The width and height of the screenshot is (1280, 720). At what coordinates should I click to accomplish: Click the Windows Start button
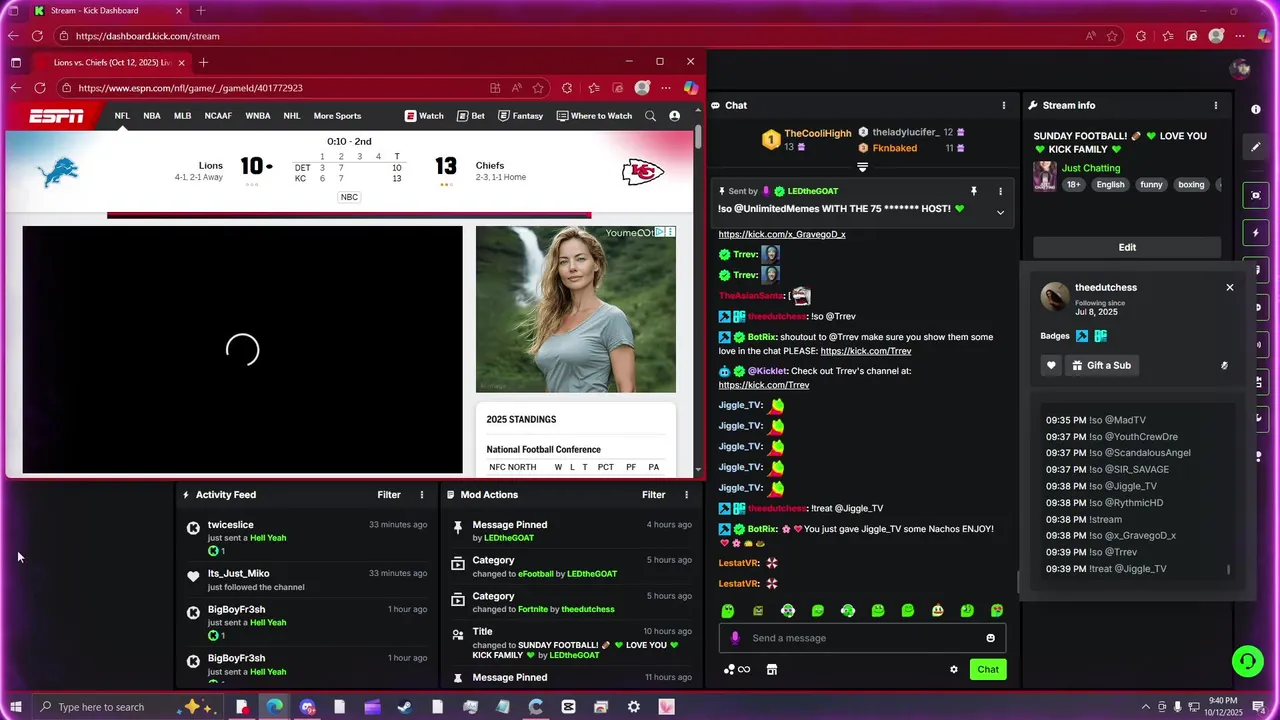16,707
